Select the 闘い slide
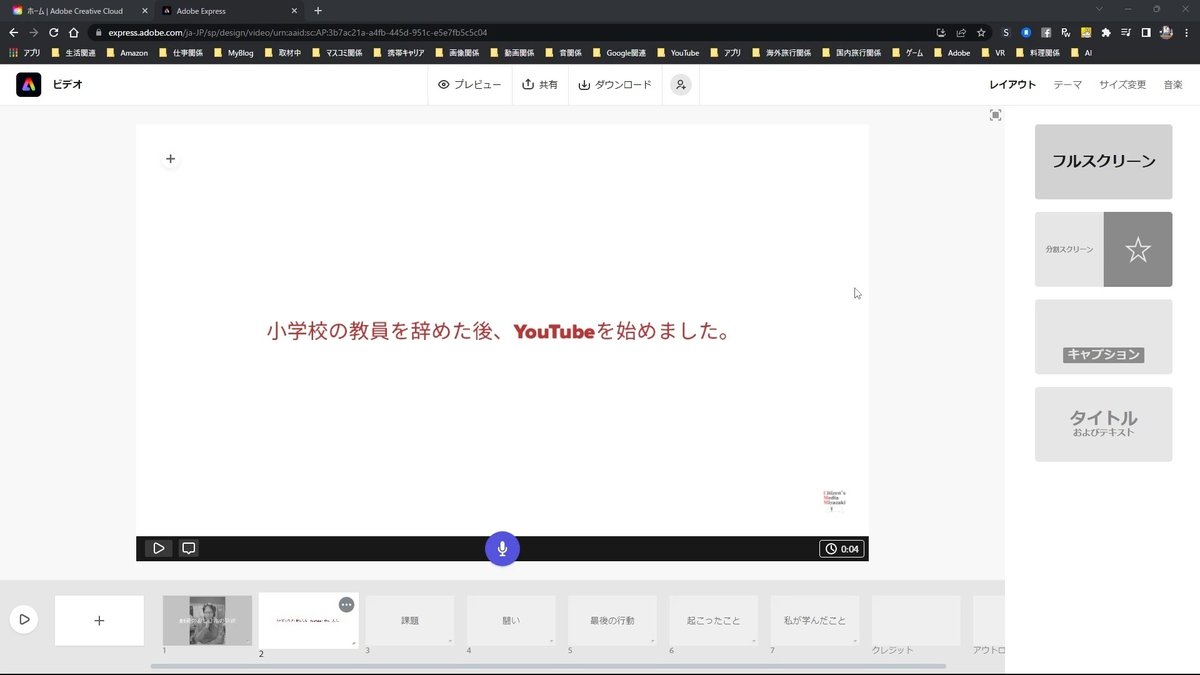 click(511, 621)
